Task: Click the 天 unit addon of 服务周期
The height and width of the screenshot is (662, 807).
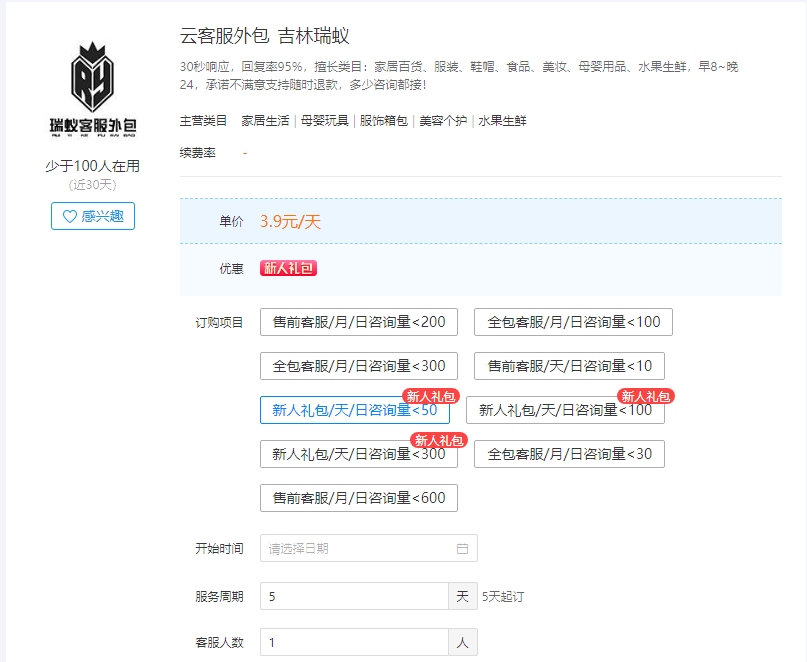Action: click(463, 596)
